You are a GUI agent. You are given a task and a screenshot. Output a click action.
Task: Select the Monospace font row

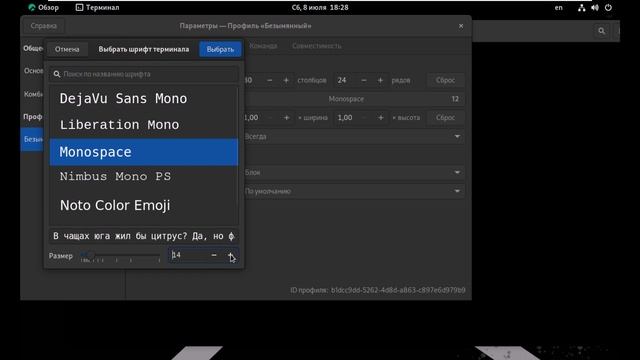(144, 152)
